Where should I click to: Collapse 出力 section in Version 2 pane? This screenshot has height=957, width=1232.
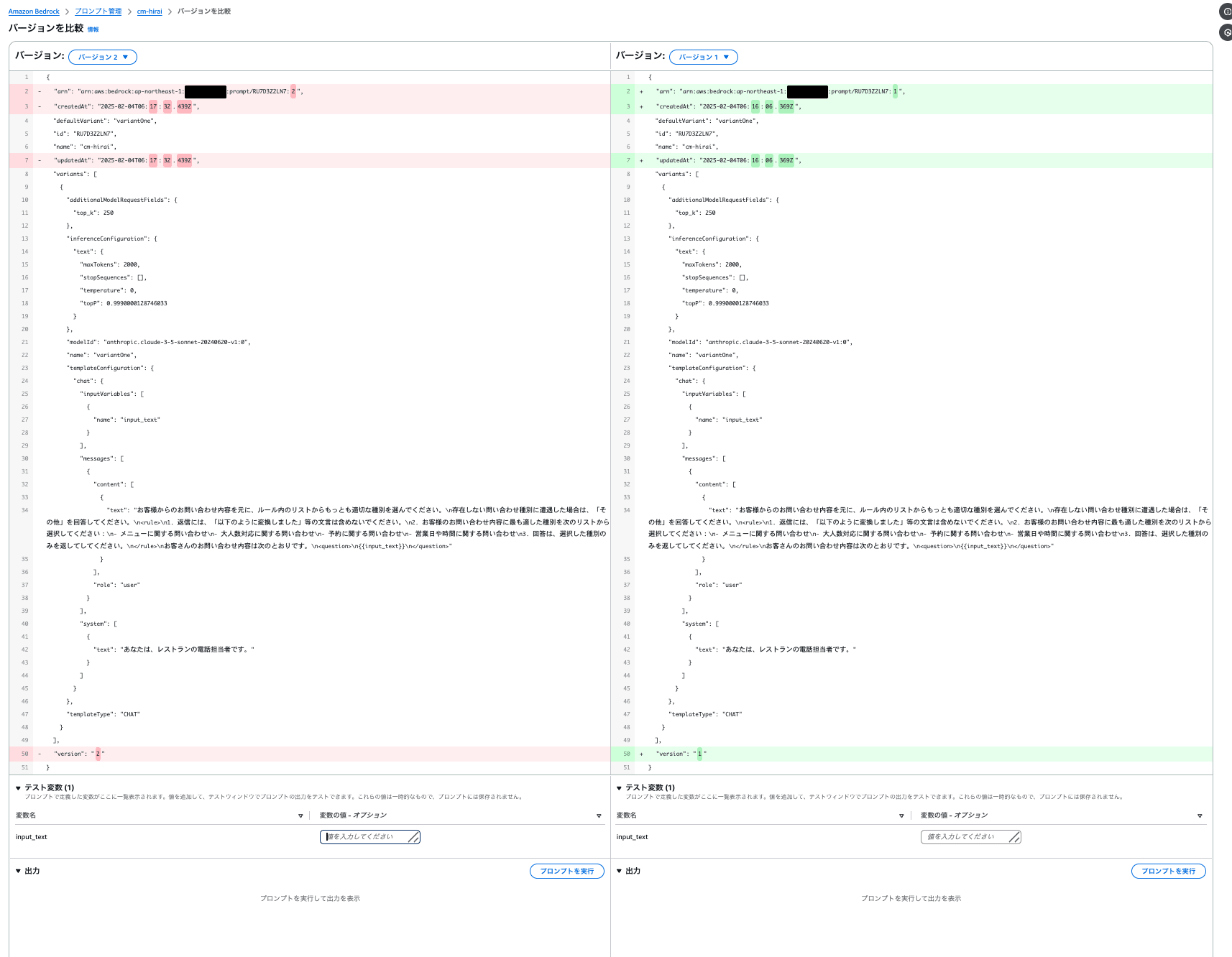[19, 871]
